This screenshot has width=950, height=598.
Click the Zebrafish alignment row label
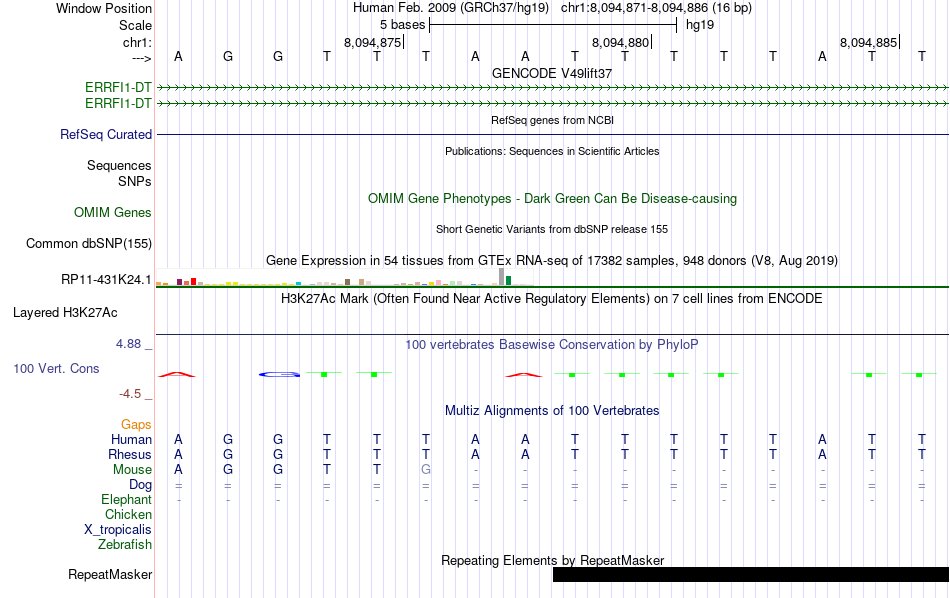click(x=125, y=545)
